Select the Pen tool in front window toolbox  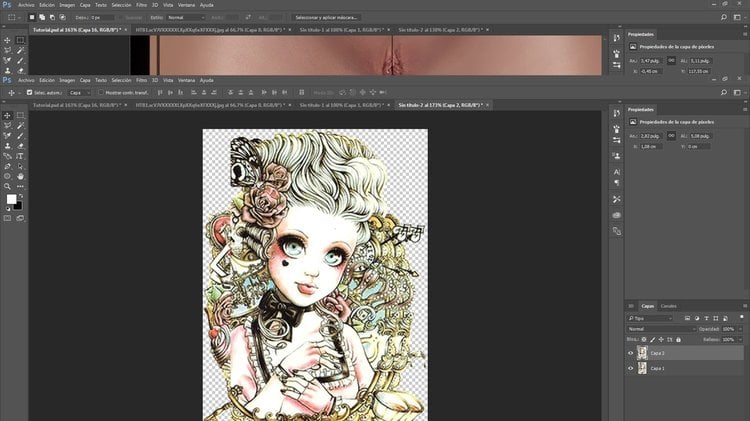point(7,166)
